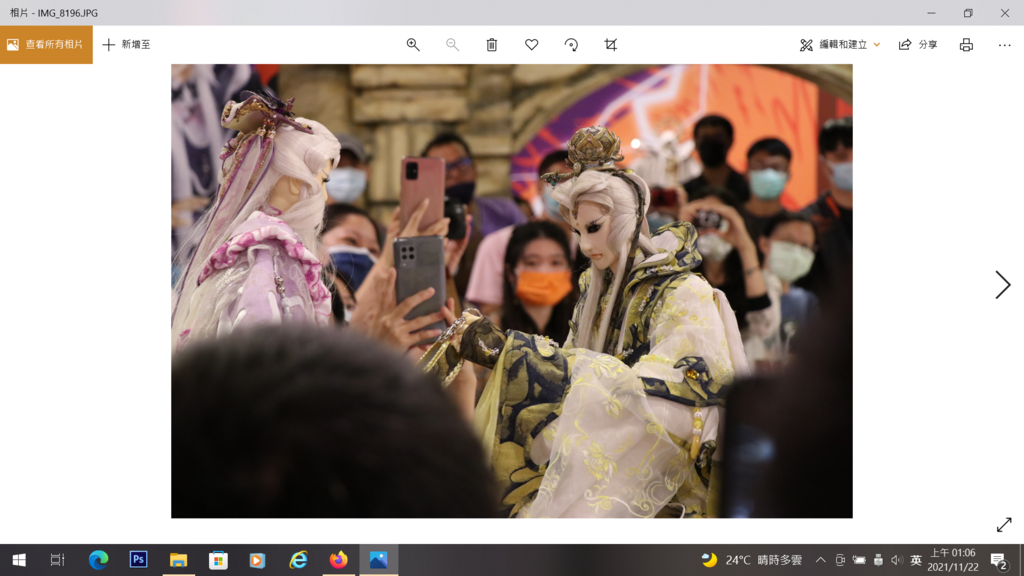Zoom in on the photo

(x=413, y=44)
